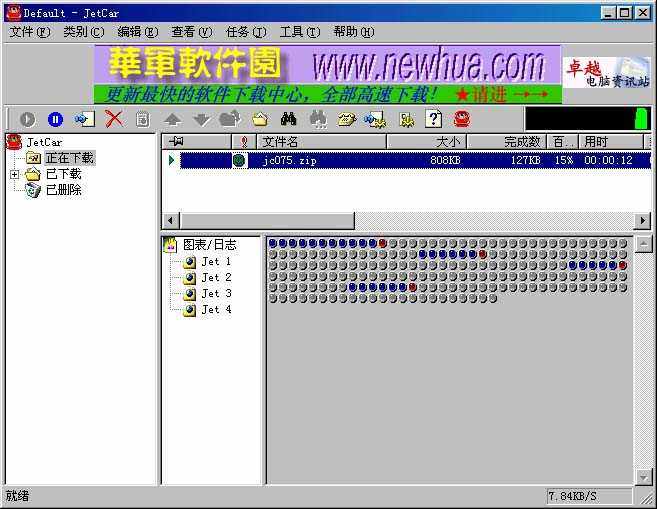657x509 pixels.
Task: Click the question mark help icon
Action: pos(434,119)
